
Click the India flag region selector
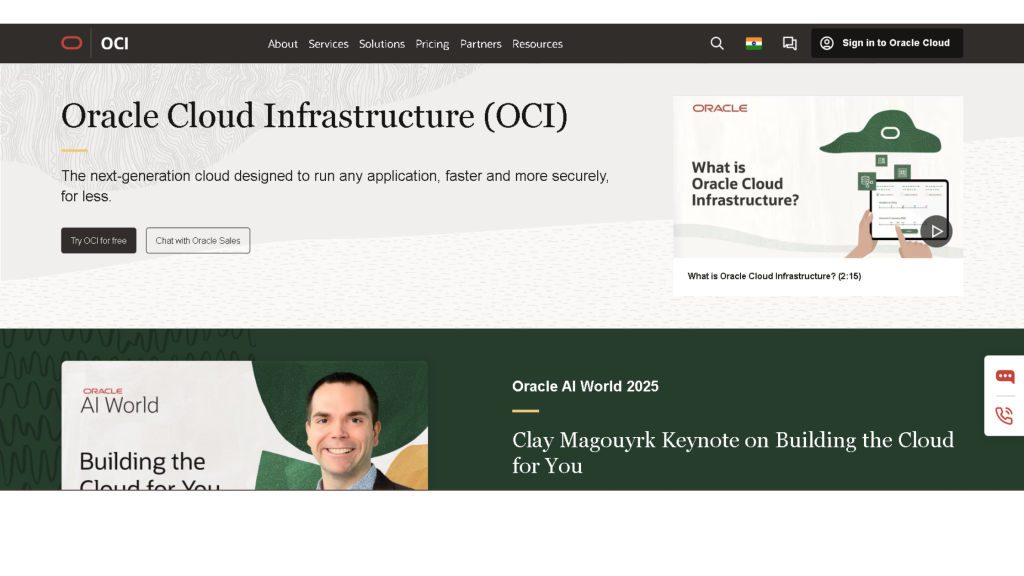(x=753, y=43)
